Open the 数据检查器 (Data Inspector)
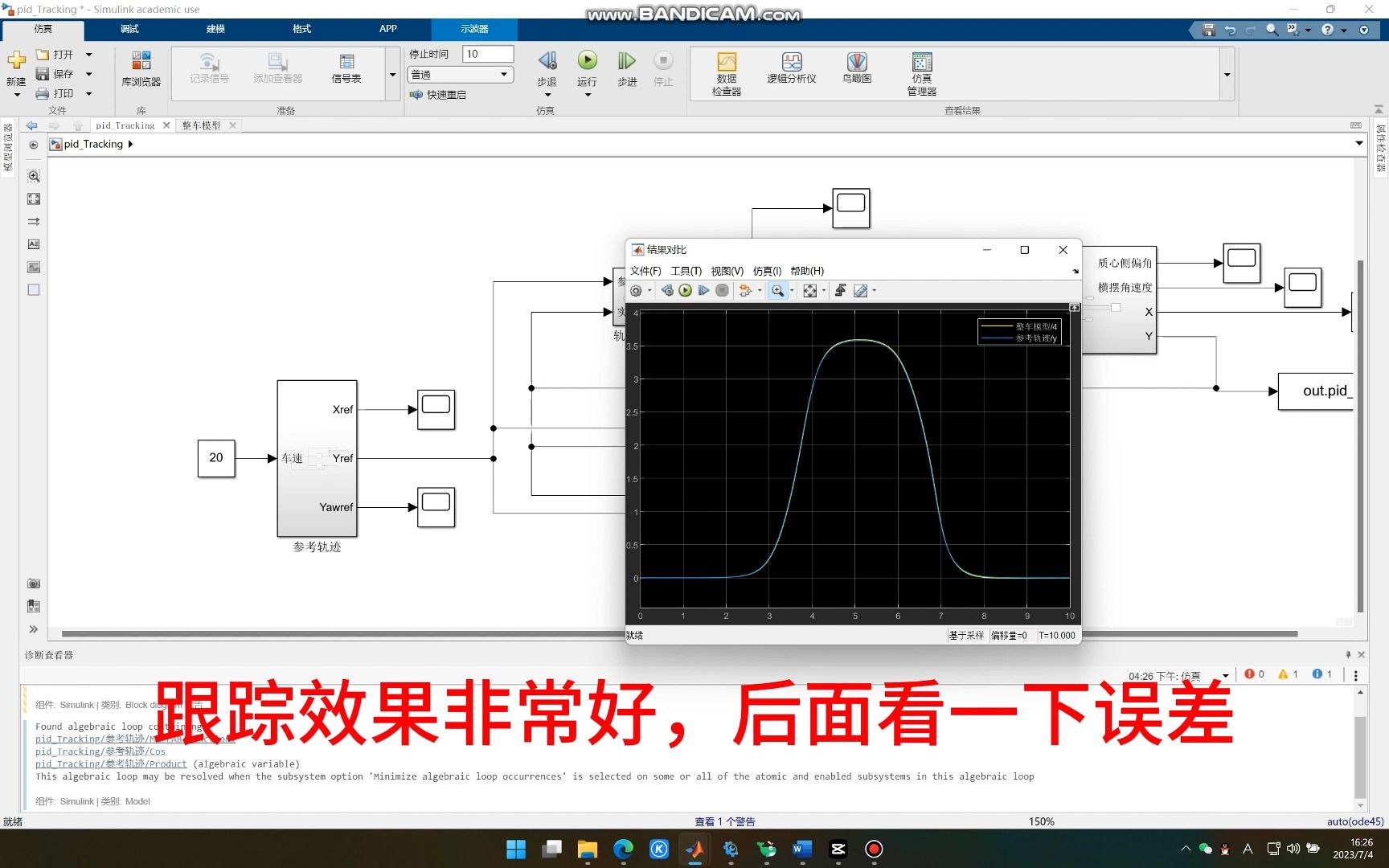 coord(725,72)
